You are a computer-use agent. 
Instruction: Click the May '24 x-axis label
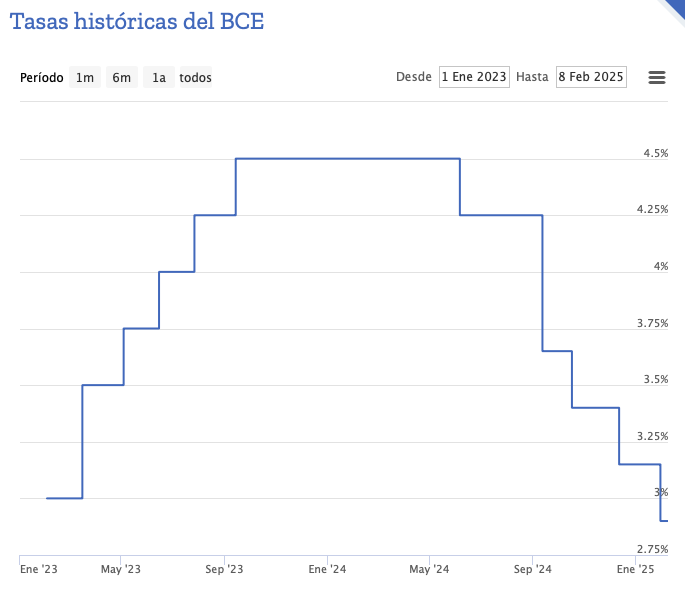tap(429, 569)
